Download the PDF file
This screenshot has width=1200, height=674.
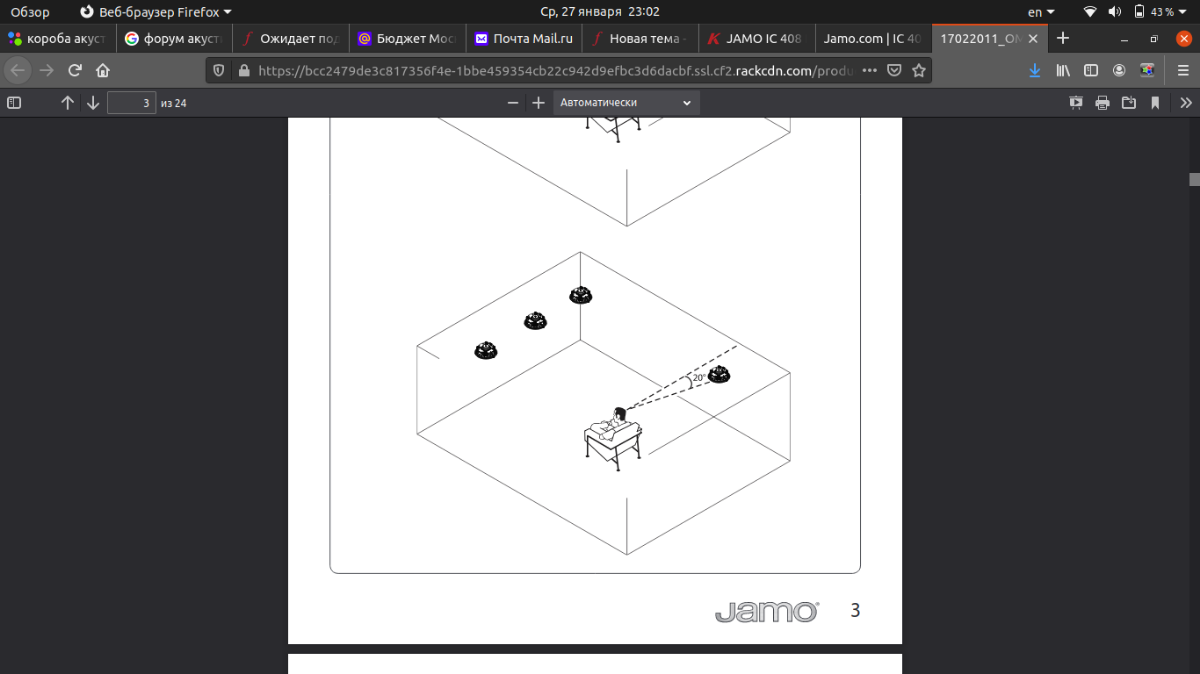[x=1129, y=103]
